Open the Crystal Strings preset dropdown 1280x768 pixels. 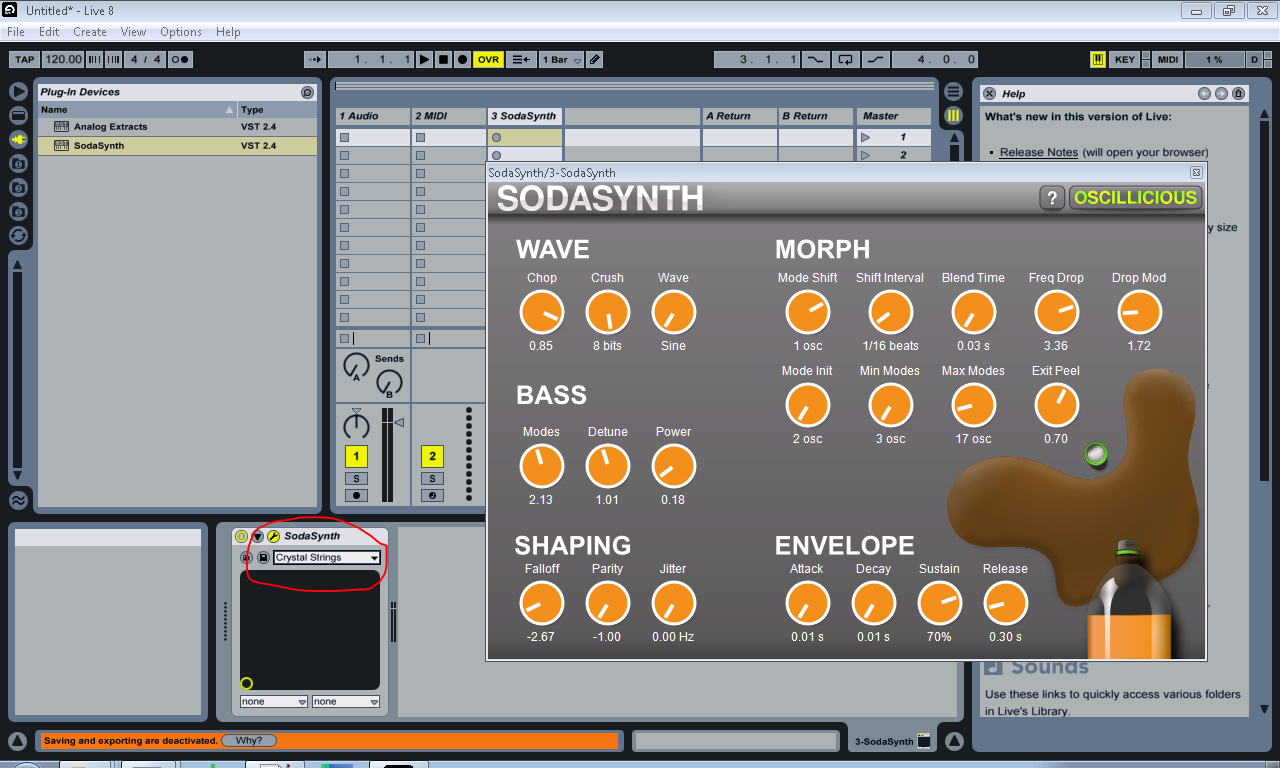click(x=328, y=558)
